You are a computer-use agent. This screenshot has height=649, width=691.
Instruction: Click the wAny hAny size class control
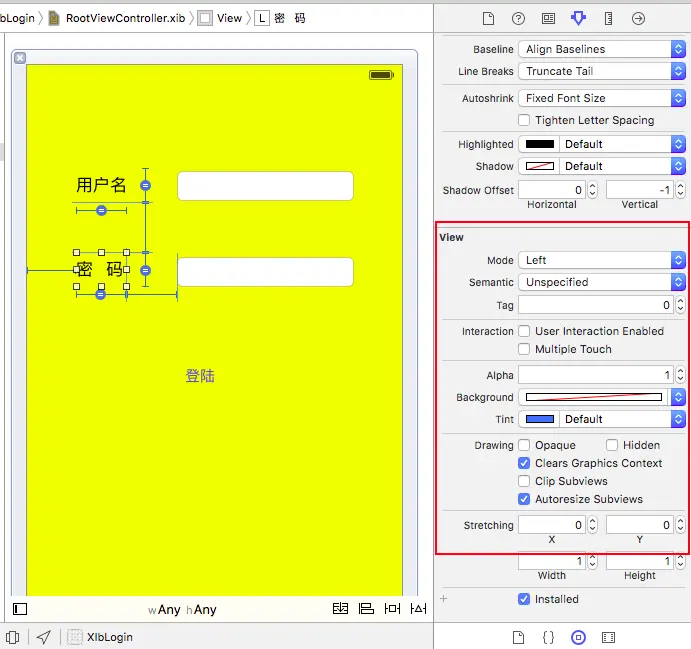tap(182, 609)
